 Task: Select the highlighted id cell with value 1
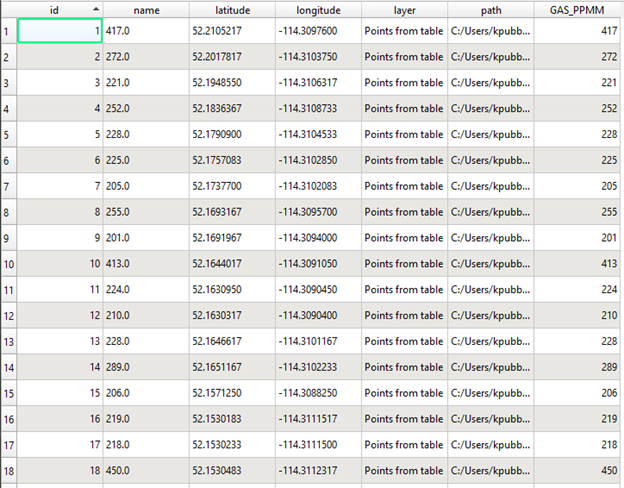pyautogui.click(x=60, y=31)
